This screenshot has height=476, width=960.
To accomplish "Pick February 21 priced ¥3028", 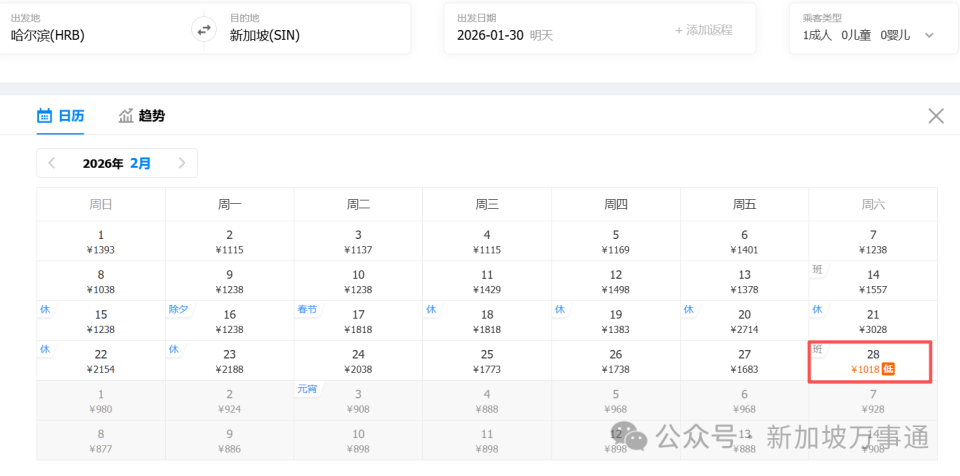I will tap(872, 320).
